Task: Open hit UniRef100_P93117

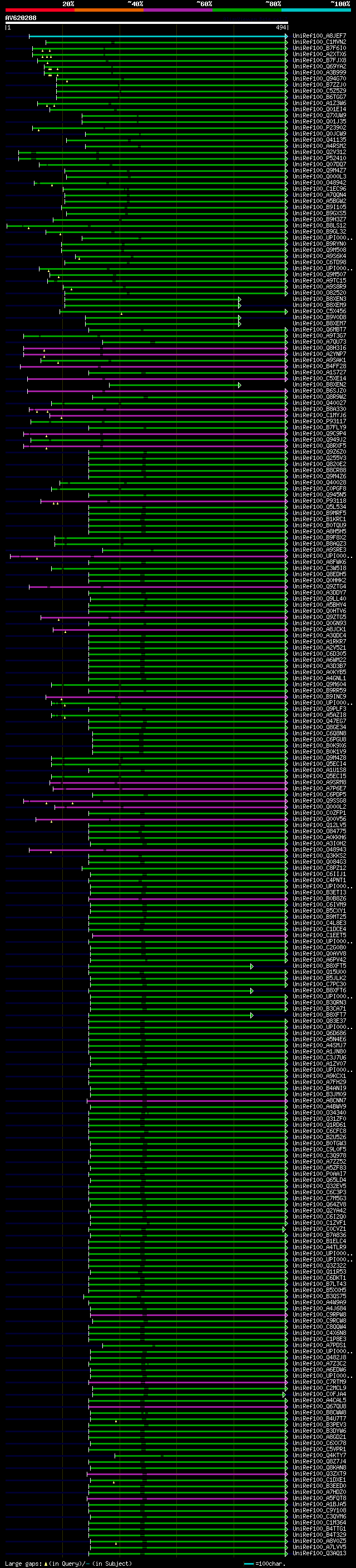Action: pyautogui.click(x=319, y=421)
